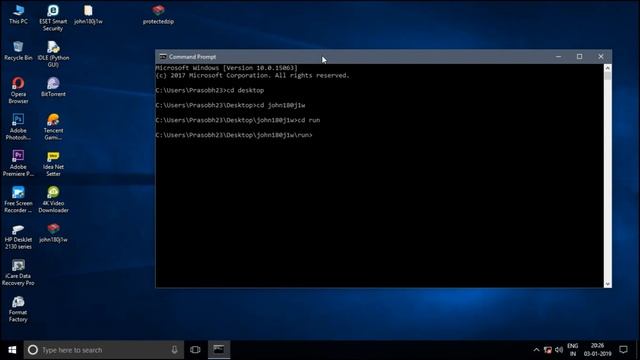Select the iCare Data Recovery Pro icon

18,272
